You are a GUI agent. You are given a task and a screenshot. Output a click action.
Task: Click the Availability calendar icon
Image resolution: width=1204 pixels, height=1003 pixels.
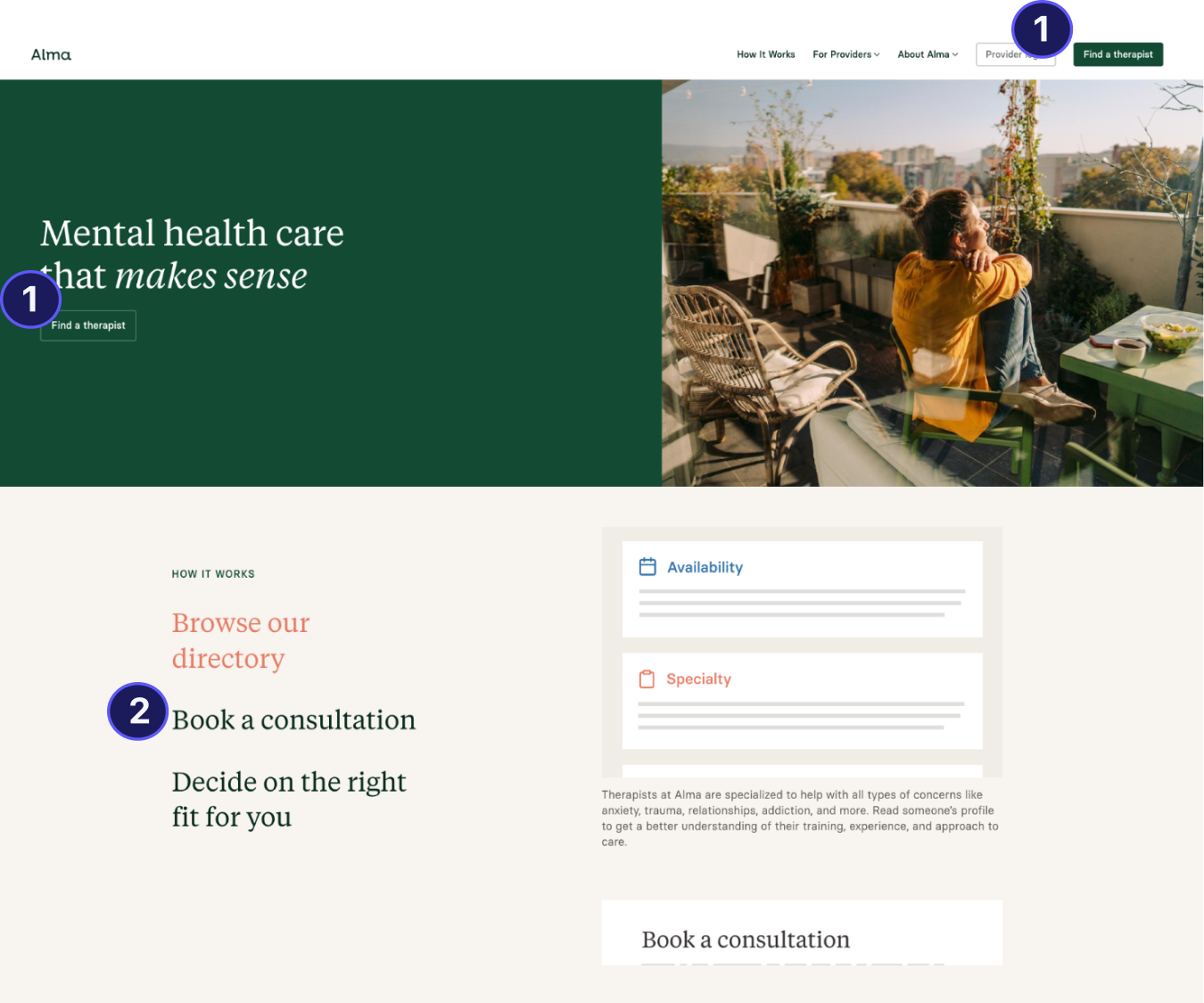(x=647, y=566)
